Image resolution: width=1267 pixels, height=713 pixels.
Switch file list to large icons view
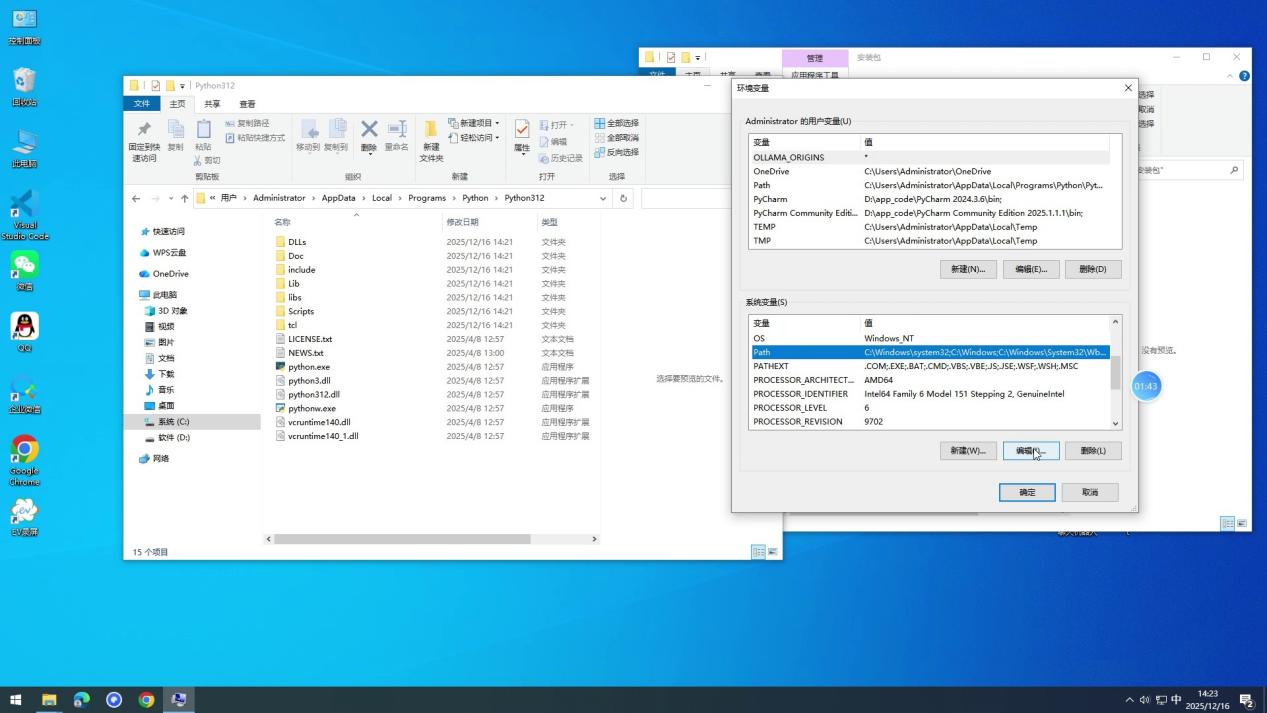pos(772,552)
